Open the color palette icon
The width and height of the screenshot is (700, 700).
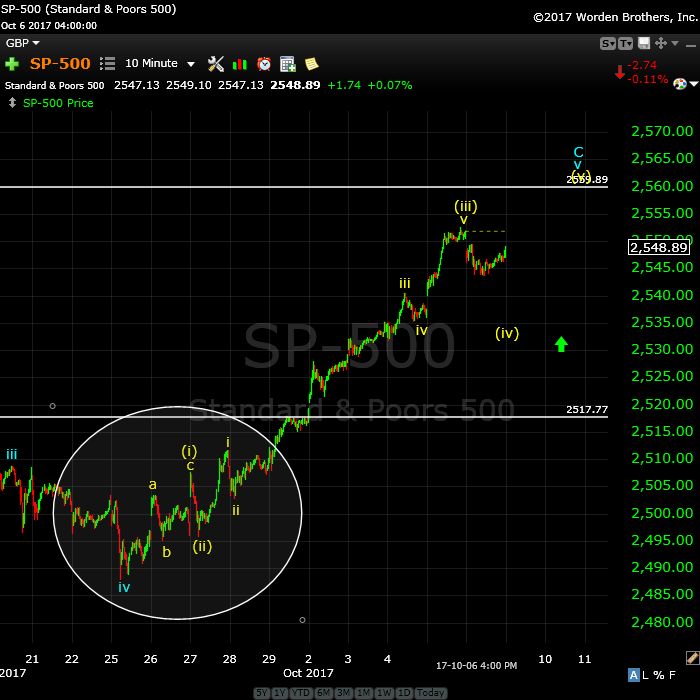[679, 83]
